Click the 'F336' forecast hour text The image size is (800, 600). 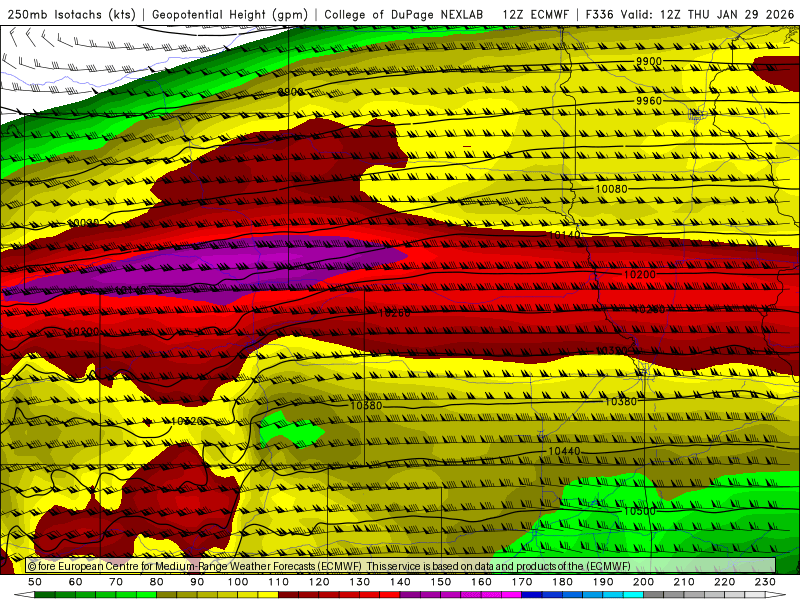pos(599,14)
